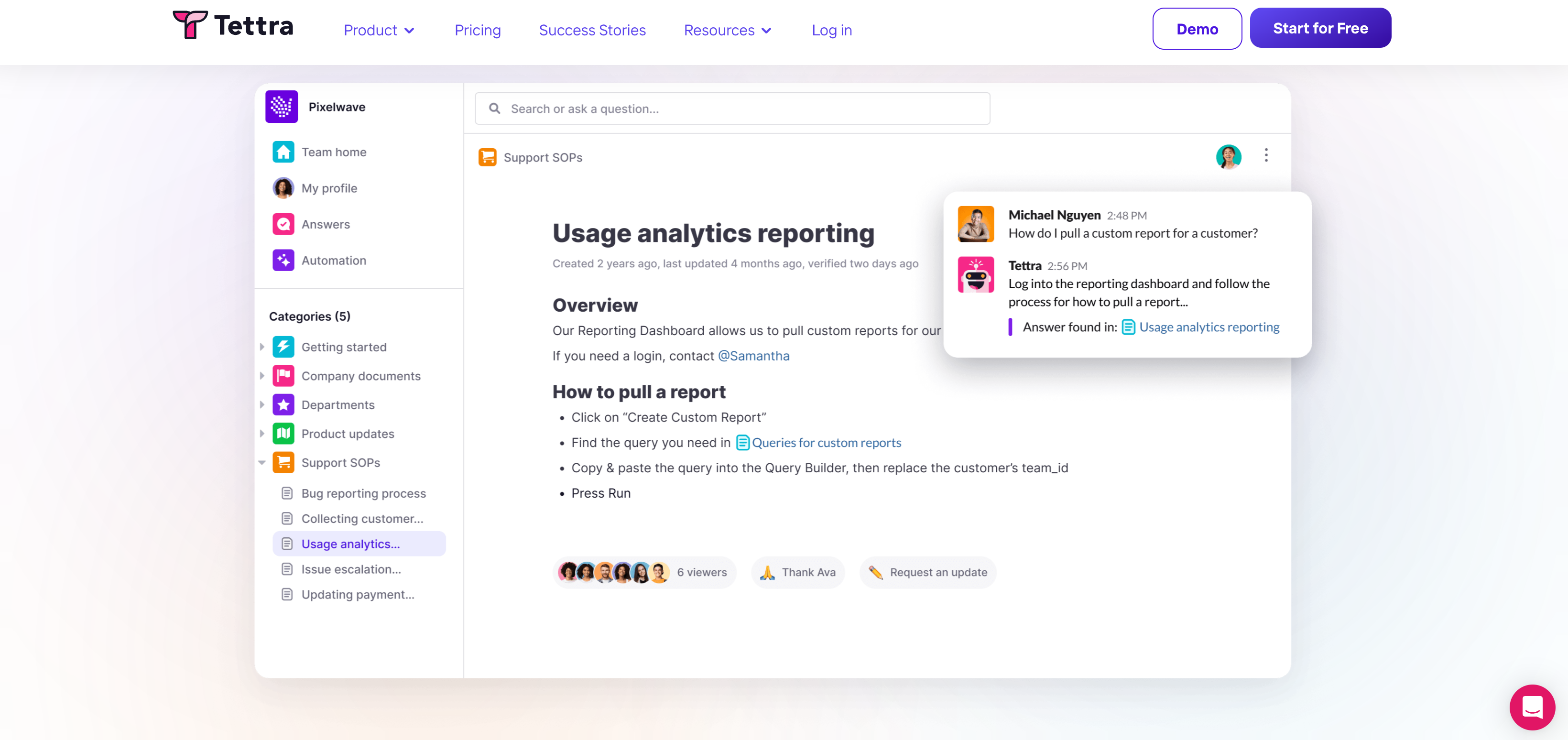Click the Categories (5) heading
The width and height of the screenshot is (1568, 740).
(x=309, y=316)
